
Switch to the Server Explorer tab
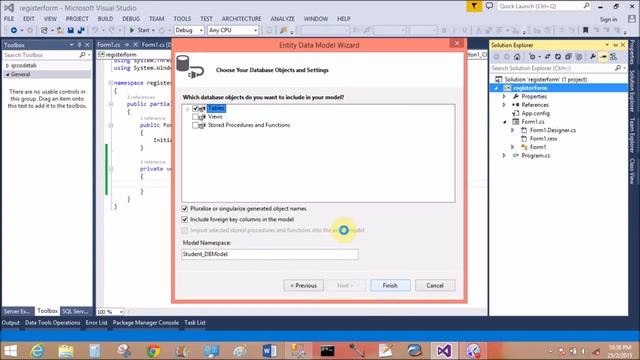(17, 311)
